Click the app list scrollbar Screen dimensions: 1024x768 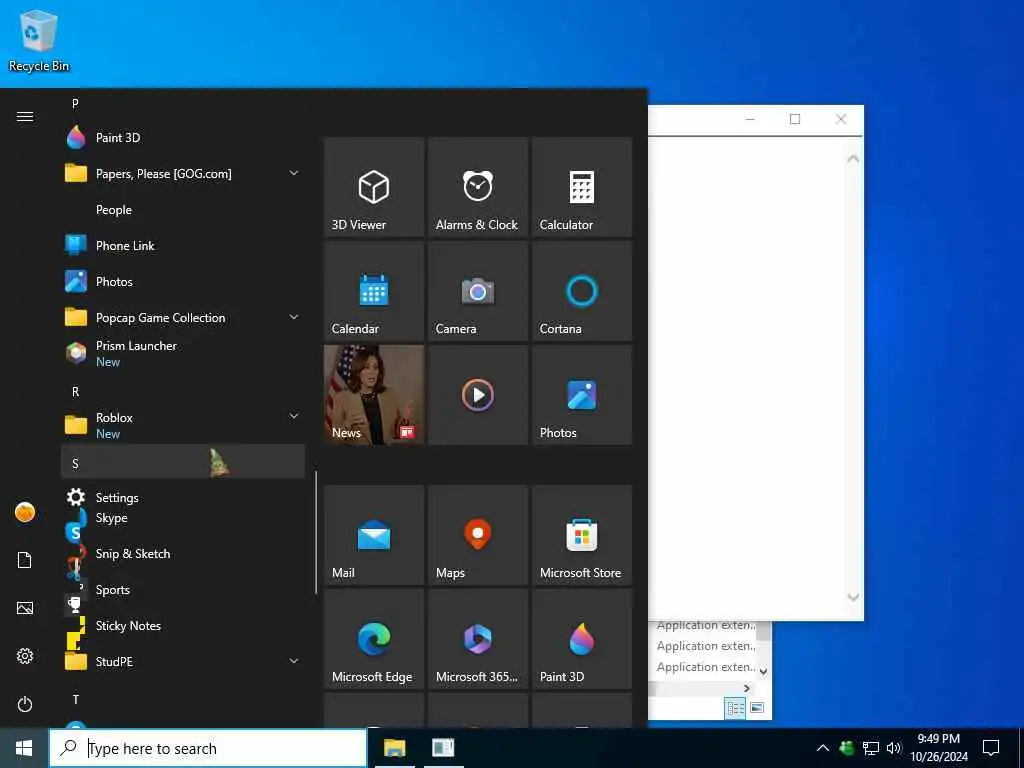point(316,532)
